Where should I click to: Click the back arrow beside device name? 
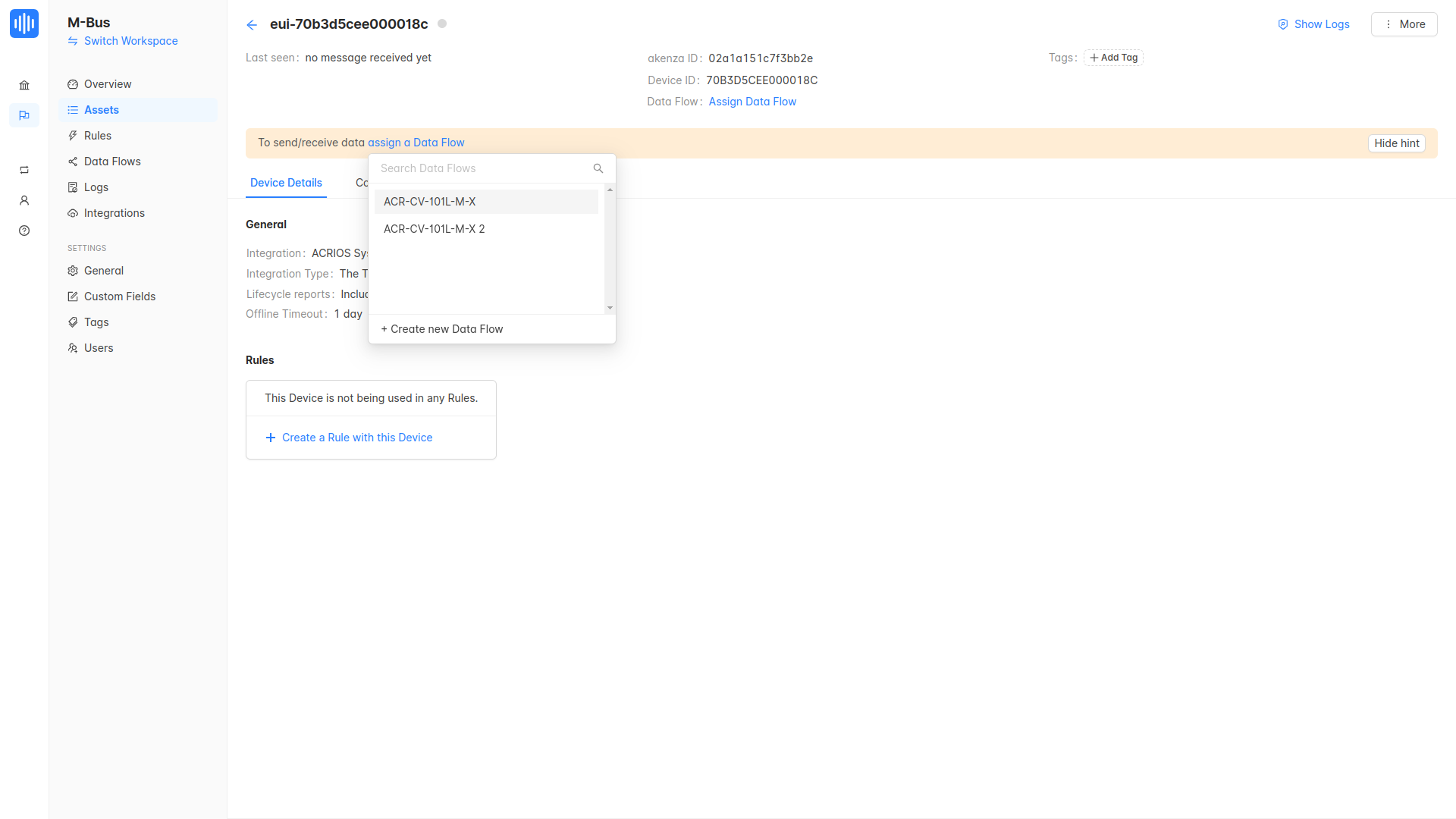click(x=252, y=25)
